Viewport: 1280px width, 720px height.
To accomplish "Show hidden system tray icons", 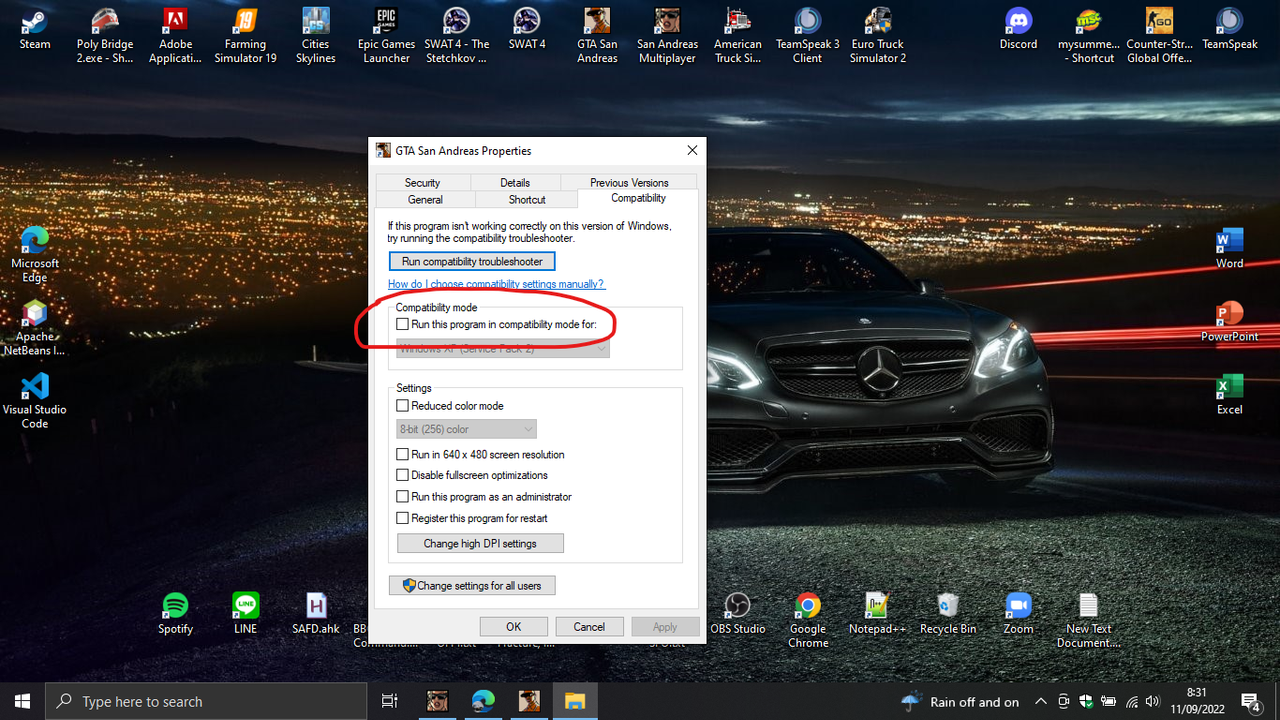I will coord(1041,701).
